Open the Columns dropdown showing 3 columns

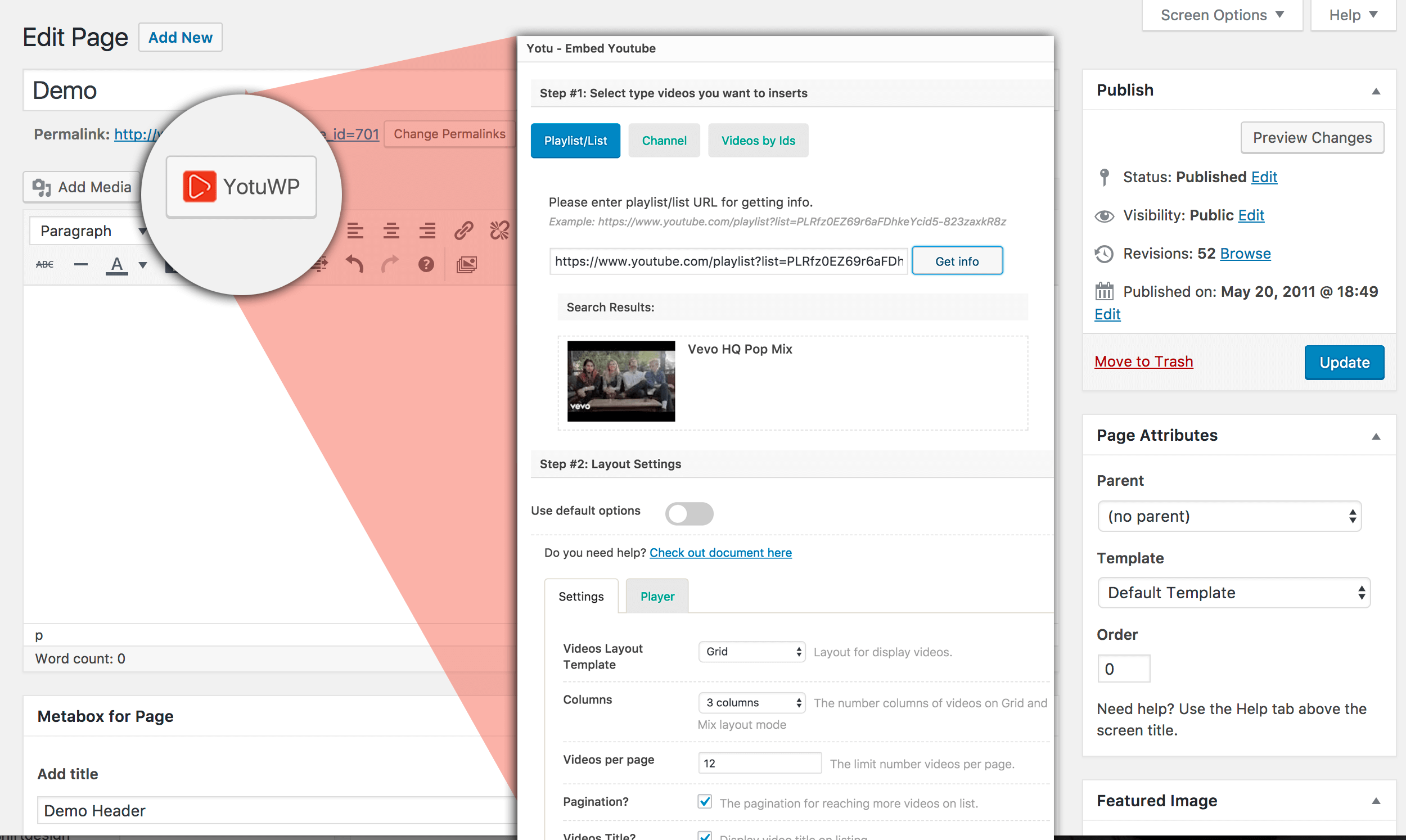[751, 702]
